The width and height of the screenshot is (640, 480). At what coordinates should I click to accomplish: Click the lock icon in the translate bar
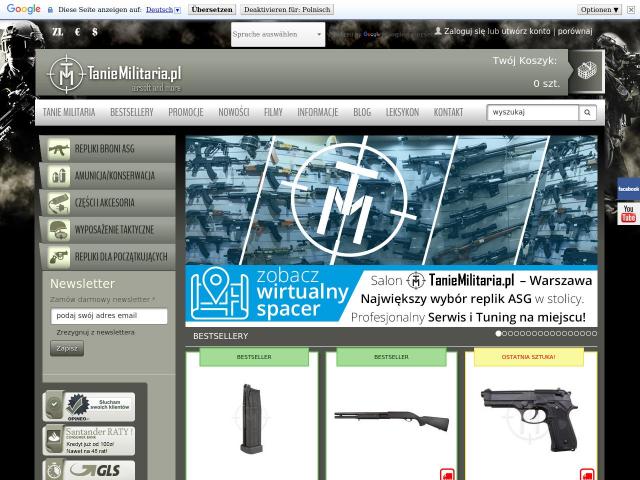point(51,9)
